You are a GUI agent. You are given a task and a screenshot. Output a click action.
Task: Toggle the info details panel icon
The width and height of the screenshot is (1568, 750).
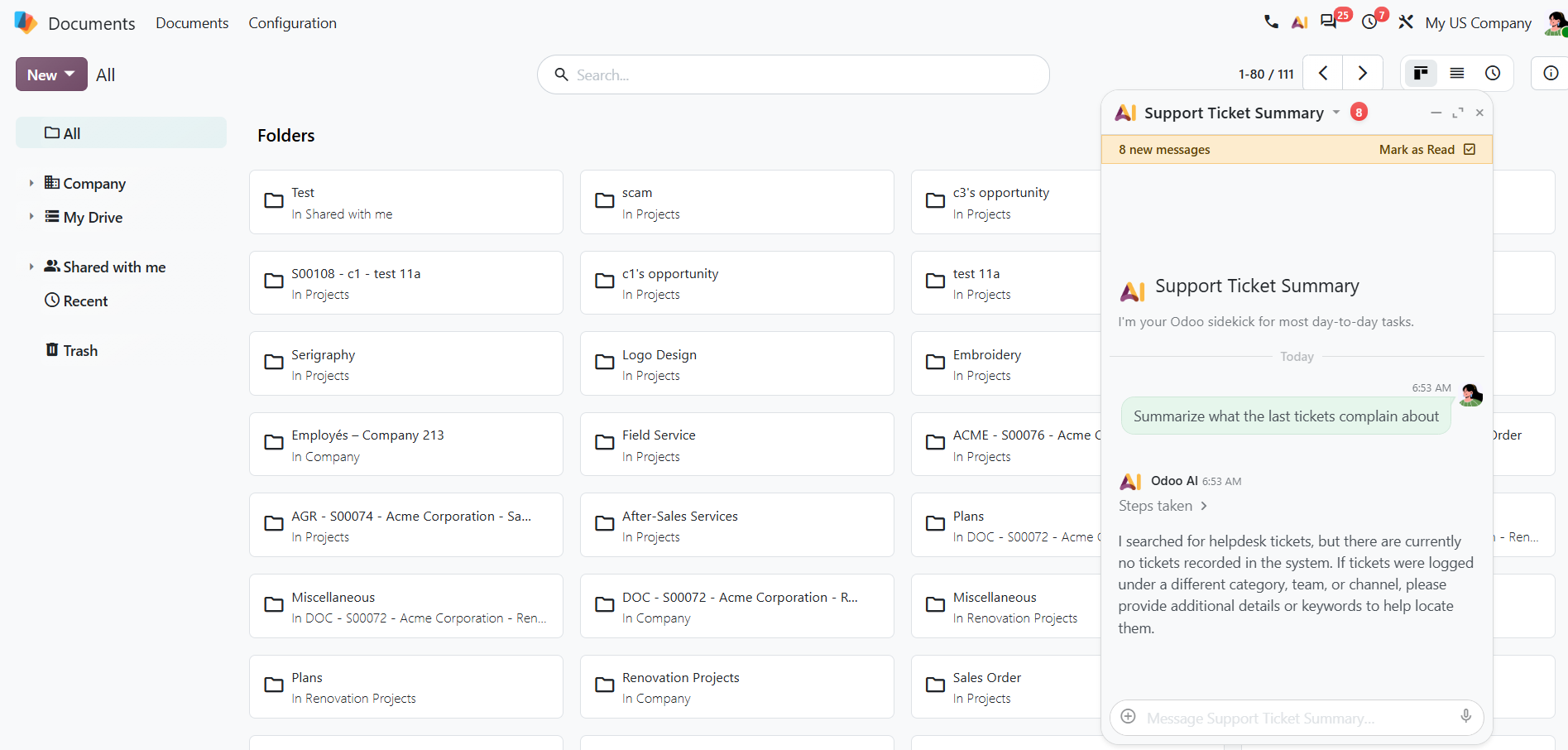[1551, 74]
